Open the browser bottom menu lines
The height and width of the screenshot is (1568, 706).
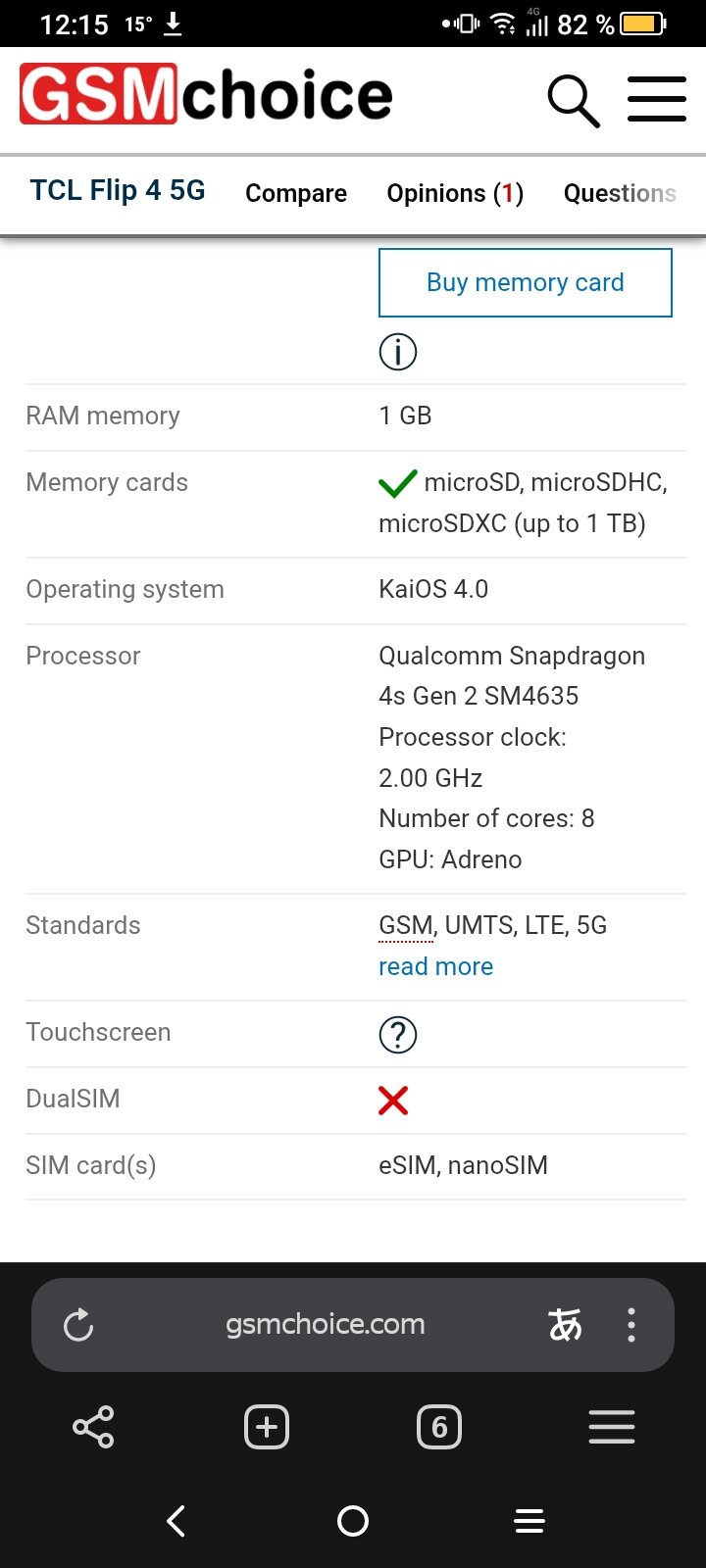coord(612,1427)
